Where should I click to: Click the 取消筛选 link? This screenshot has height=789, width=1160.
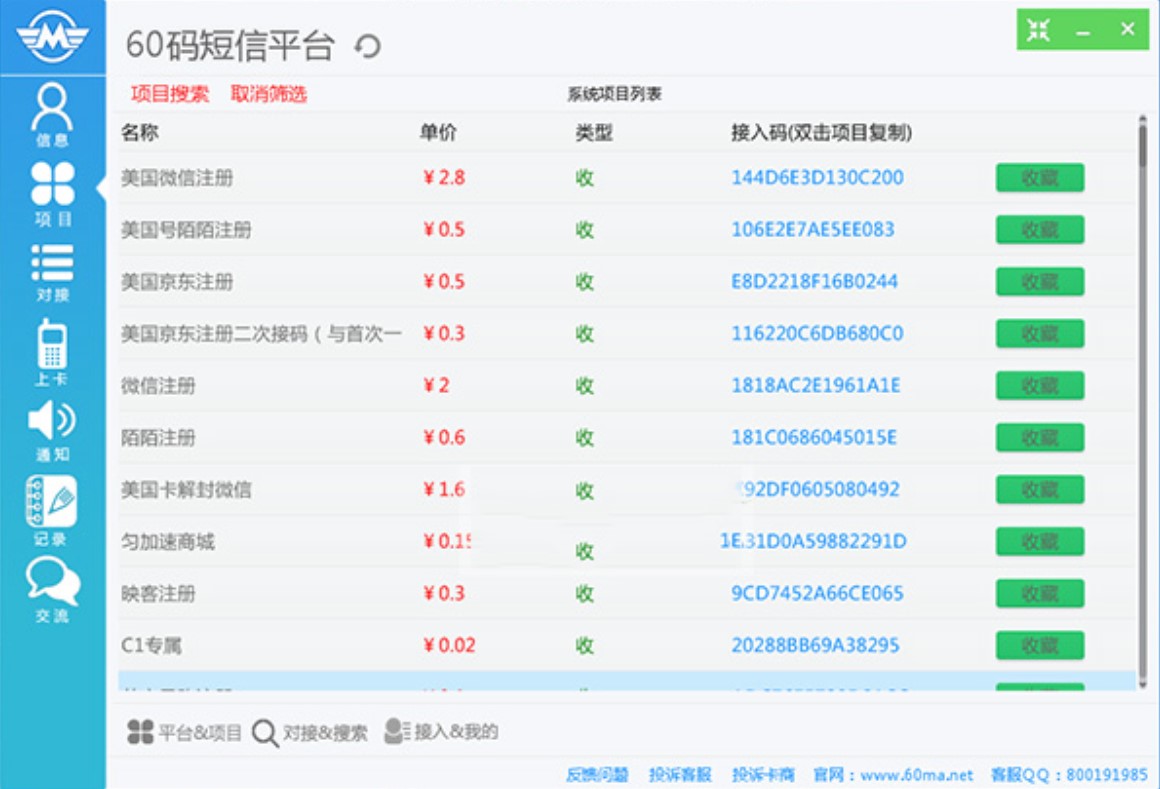pos(269,94)
